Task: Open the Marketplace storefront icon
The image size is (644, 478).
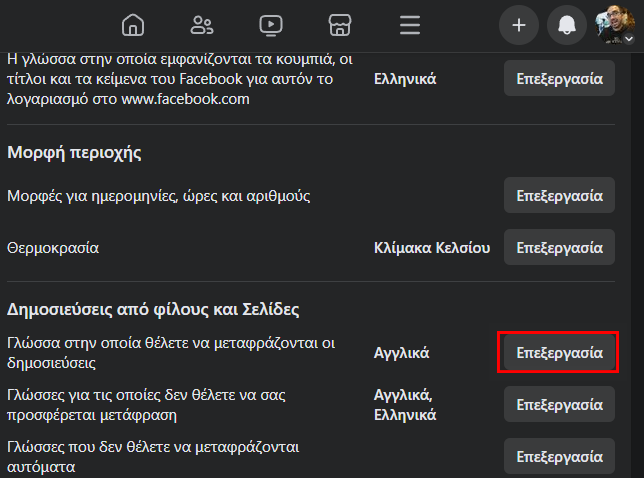Action: tap(340, 25)
